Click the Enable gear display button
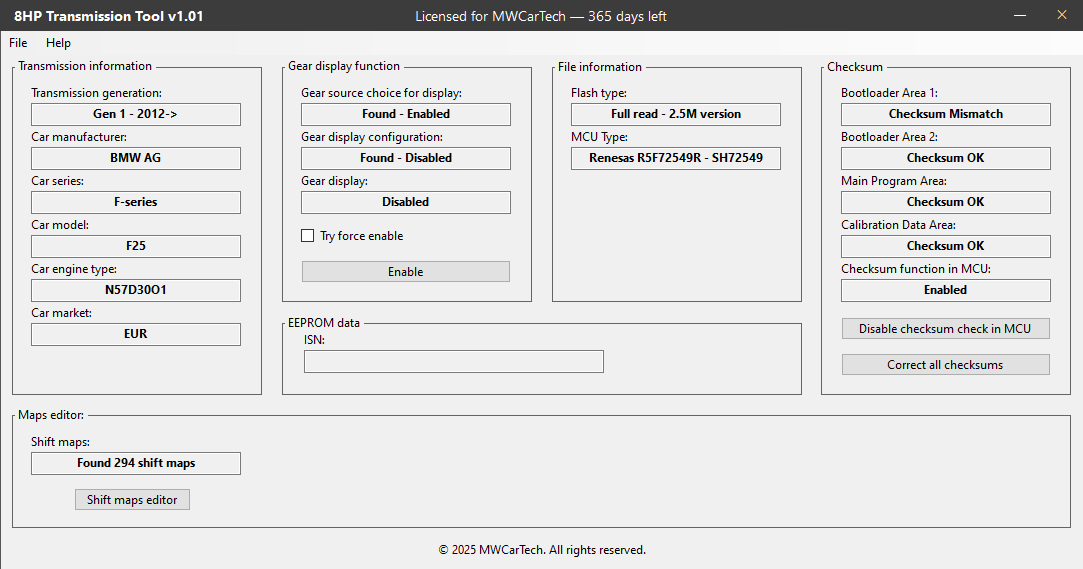Viewport: 1083px width, 569px height. pyautogui.click(x=405, y=271)
